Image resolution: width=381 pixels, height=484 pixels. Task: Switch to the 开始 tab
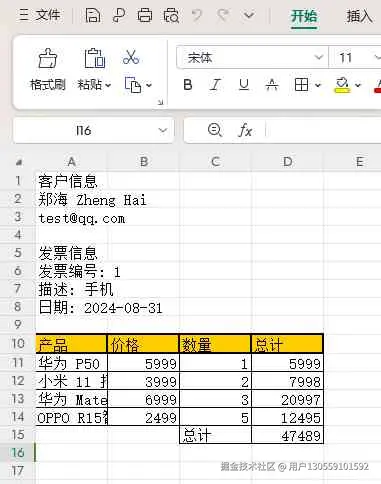pos(304,16)
